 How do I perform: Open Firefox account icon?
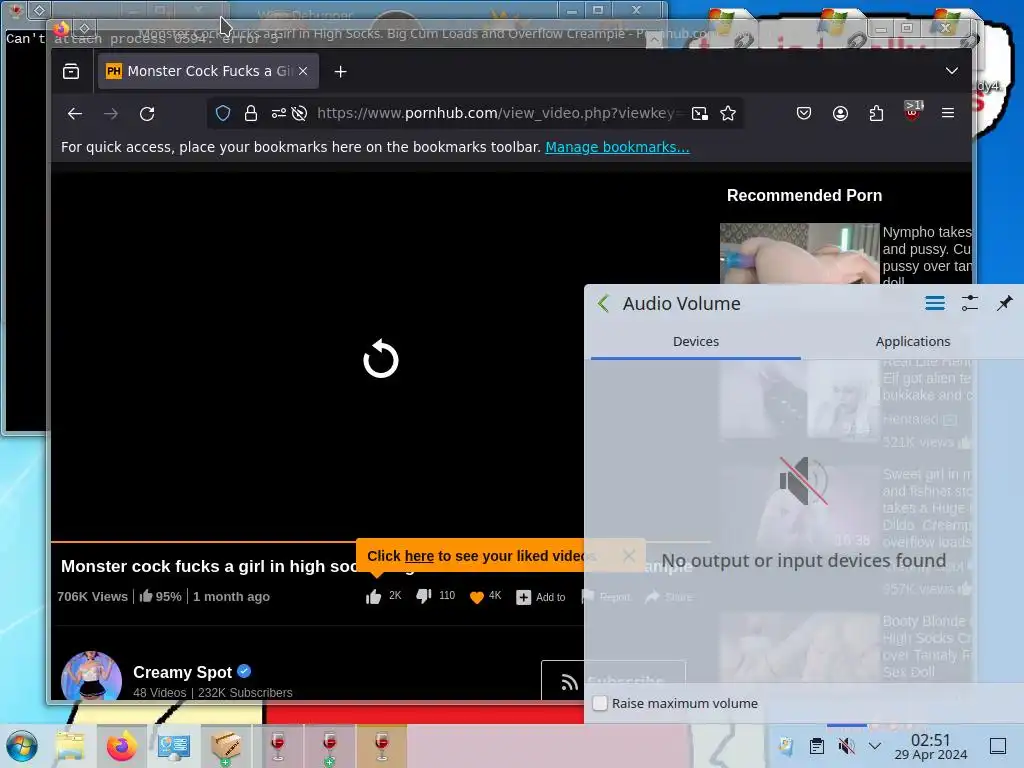(x=840, y=114)
